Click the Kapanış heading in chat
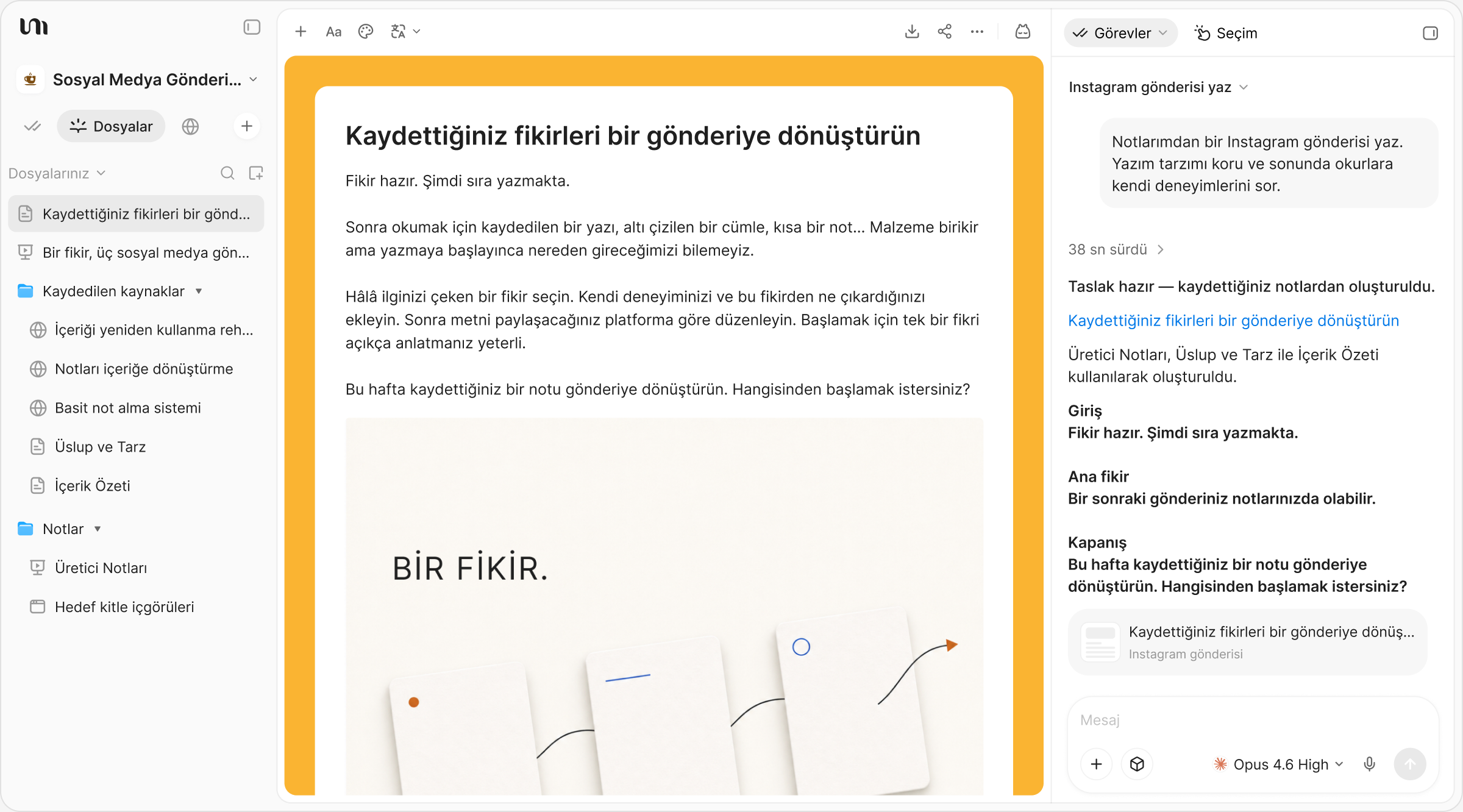The width and height of the screenshot is (1463, 812). coord(1097,543)
